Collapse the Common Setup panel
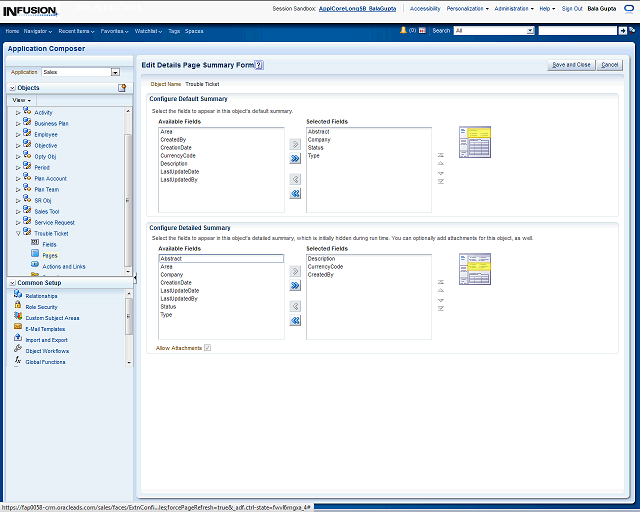This screenshot has height=512, width=640. click(x=11, y=283)
